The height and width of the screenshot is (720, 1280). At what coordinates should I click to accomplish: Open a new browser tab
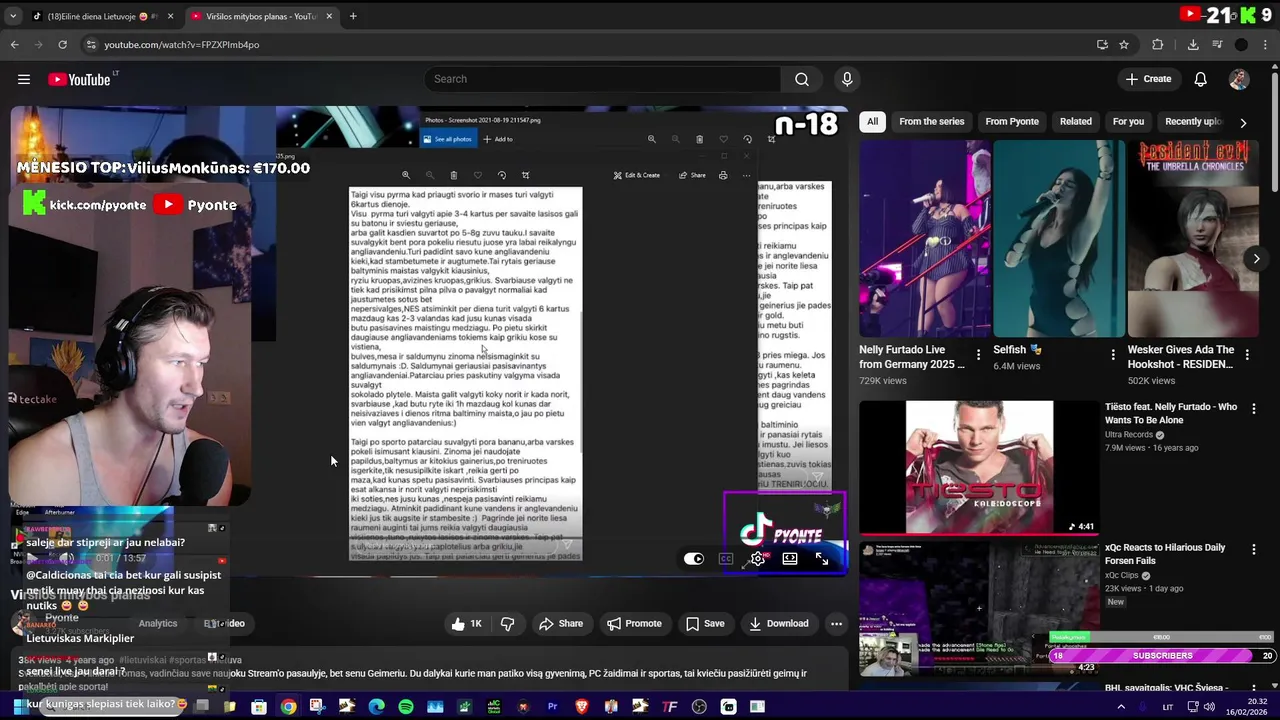pos(353,16)
